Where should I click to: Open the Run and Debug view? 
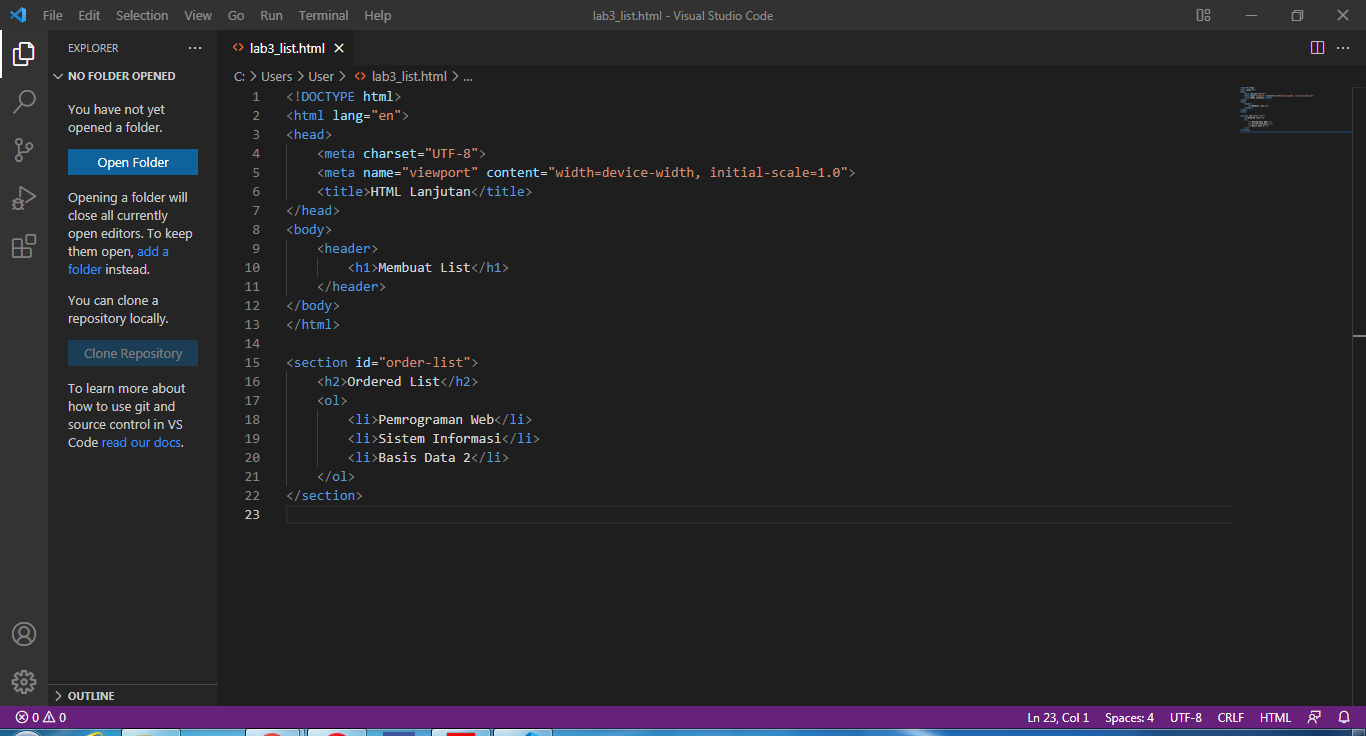[x=24, y=197]
